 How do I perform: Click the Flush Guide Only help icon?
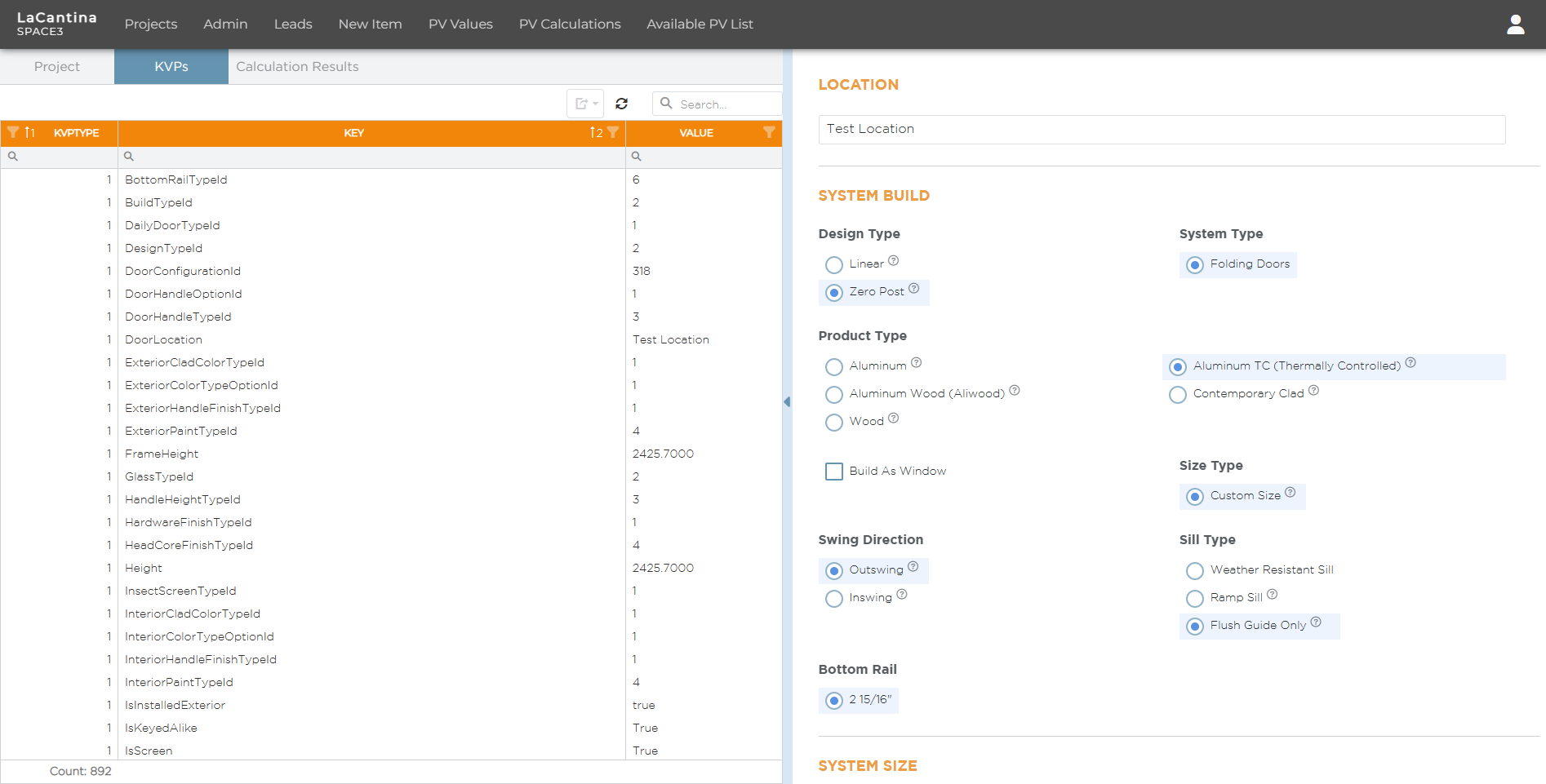(1316, 622)
